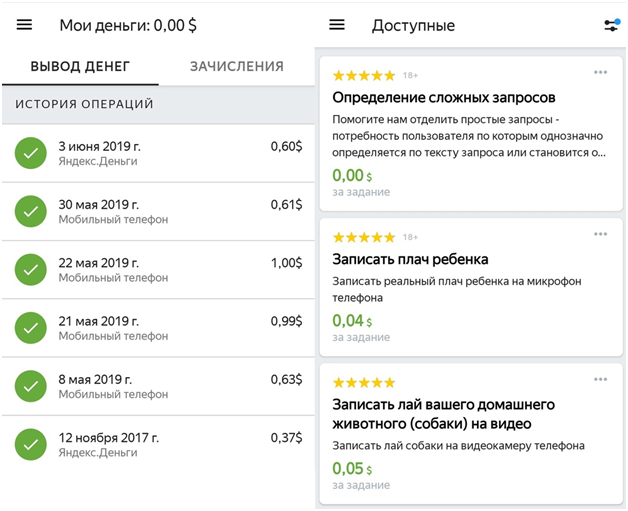Screen dimensions: 628x511
Task: Click the 0,05 $ task price
Action: [x=352, y=469]
